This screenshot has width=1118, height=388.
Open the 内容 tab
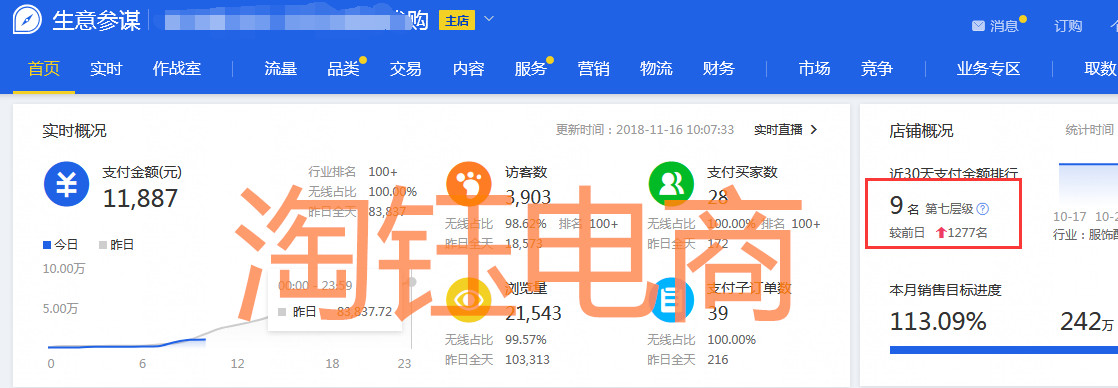click(468, 68)
